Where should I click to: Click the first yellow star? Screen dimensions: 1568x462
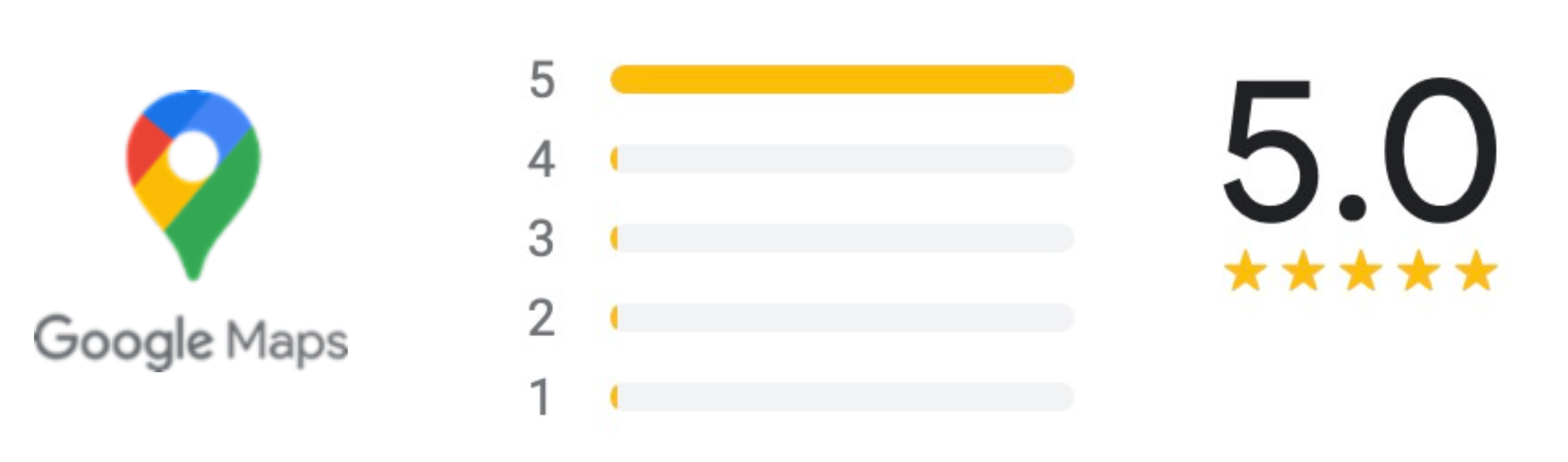[x=1245, y=270]
